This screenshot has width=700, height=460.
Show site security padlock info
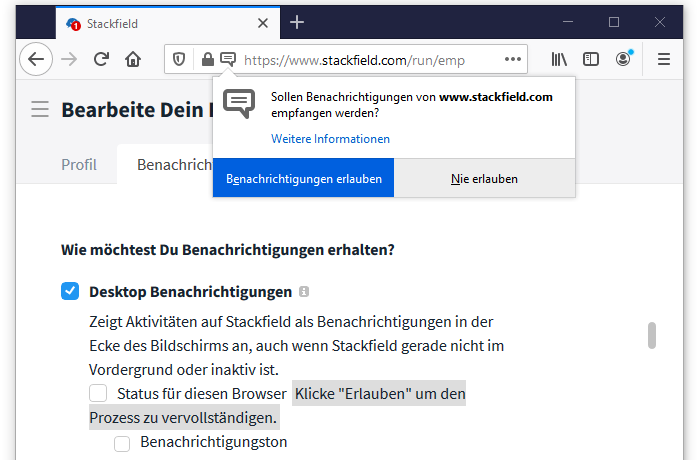[208, 59]
